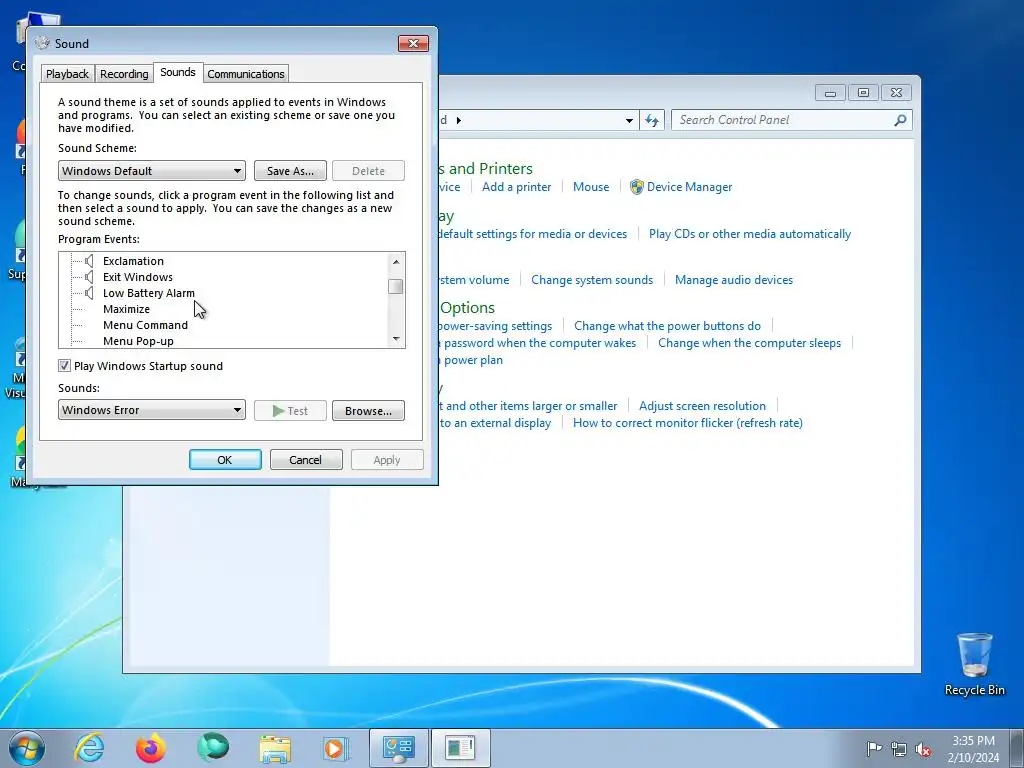The width and height of the screenshot is (1024, 768).
Task: Select the Sounds tab
Action: (178, 72)
